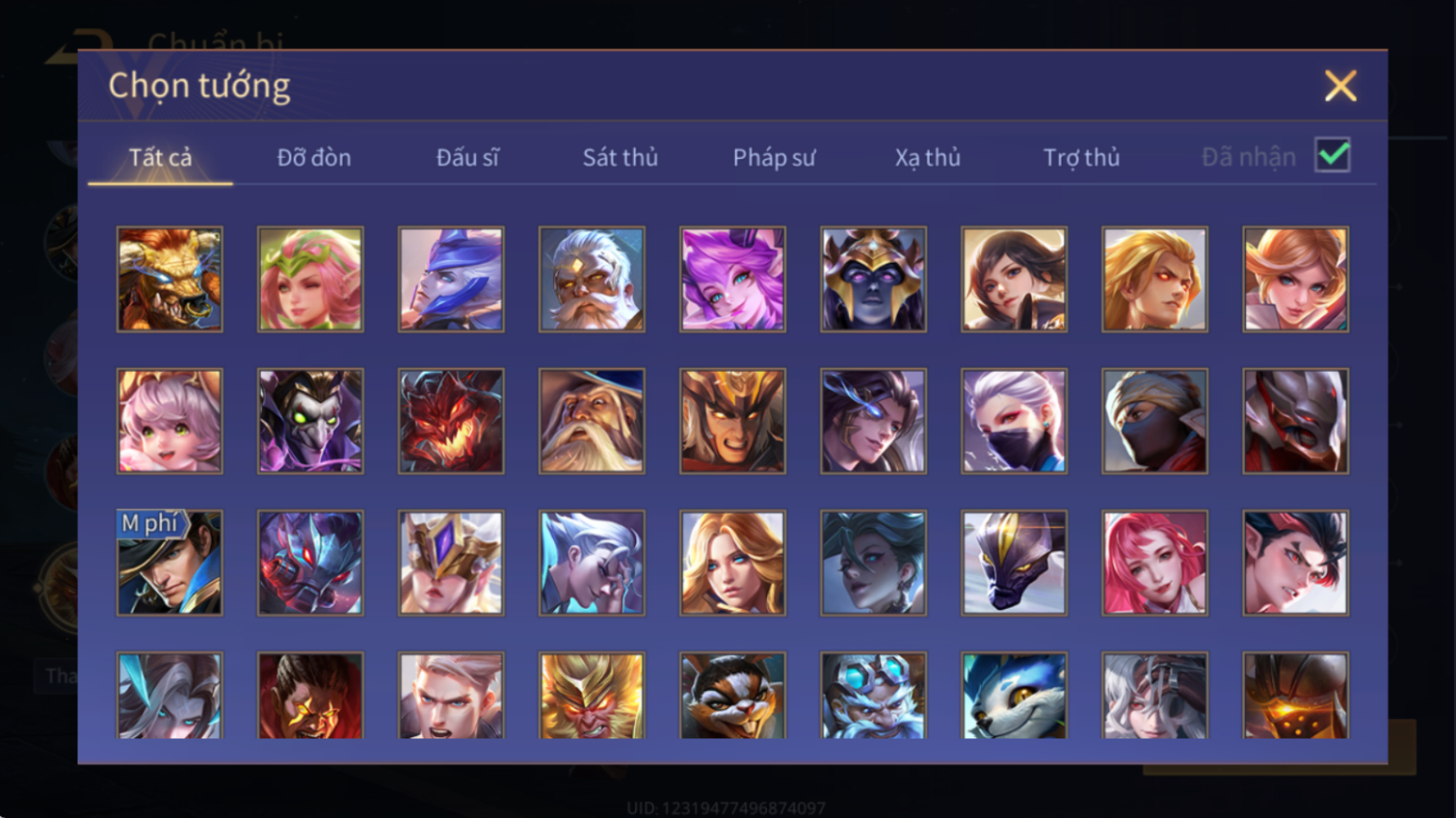Toggle the 'Đã nhận' owned checkbox
This screenshot has height=818, width=1456.
[x=1333, y=155]
